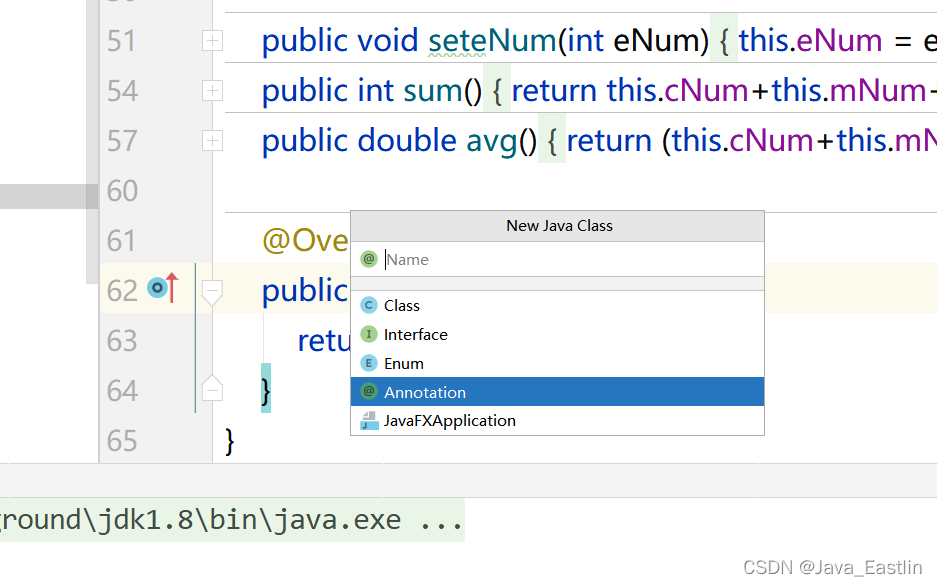The image size is (937, 586).
Task: Select Interface in the list
Action: (x=557, y=335)
